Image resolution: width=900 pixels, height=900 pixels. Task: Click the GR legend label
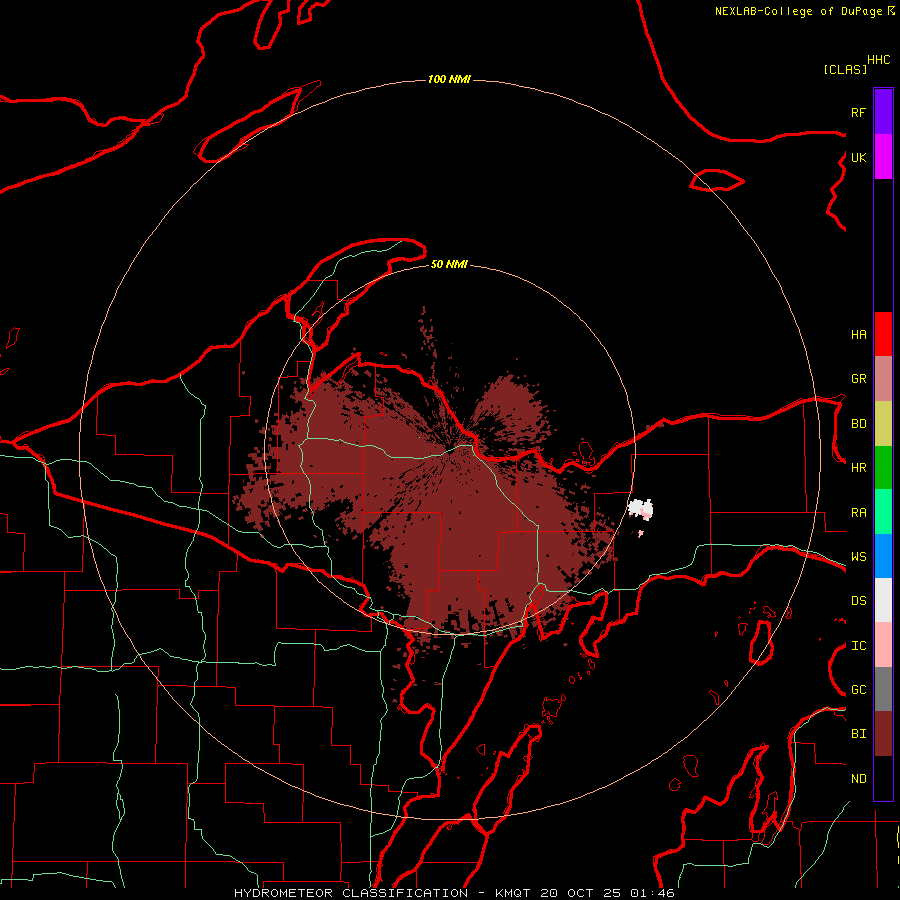(x=859, y=379)
